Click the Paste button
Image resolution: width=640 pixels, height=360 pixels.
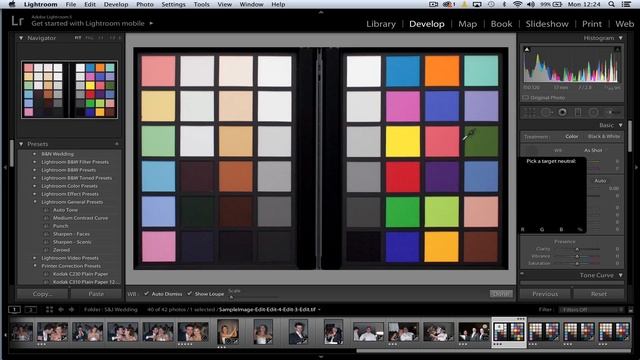[x=96, y=293]
